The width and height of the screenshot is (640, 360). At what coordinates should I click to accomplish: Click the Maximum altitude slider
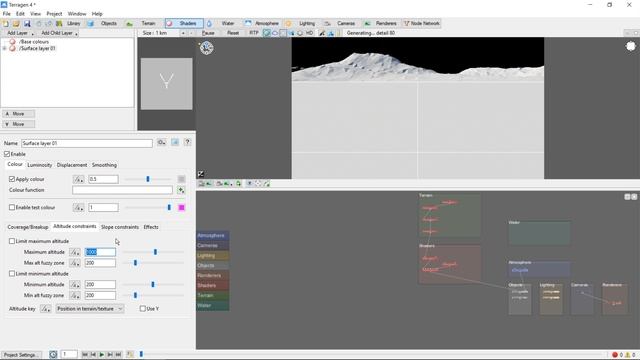(x=153, y=252)
